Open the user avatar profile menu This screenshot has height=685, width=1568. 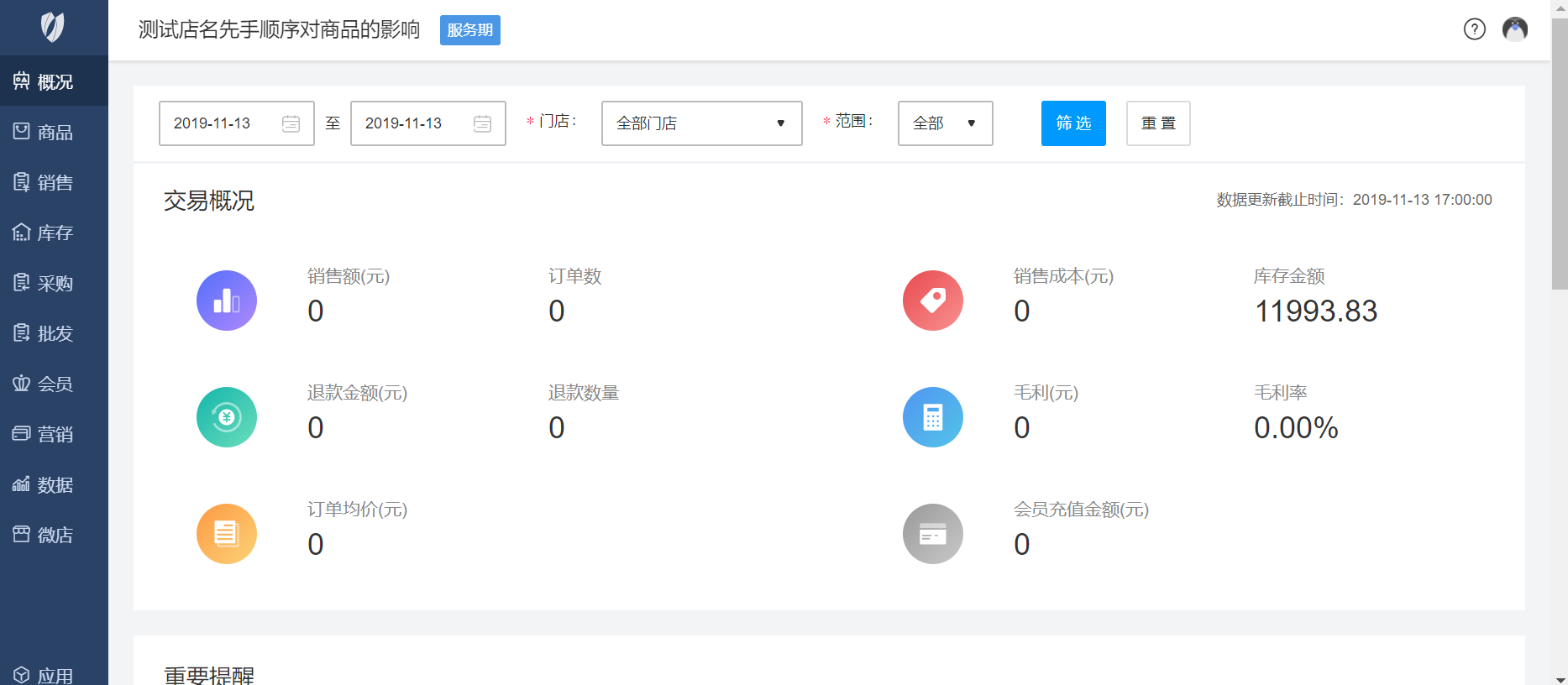[x=1514, y=29]
